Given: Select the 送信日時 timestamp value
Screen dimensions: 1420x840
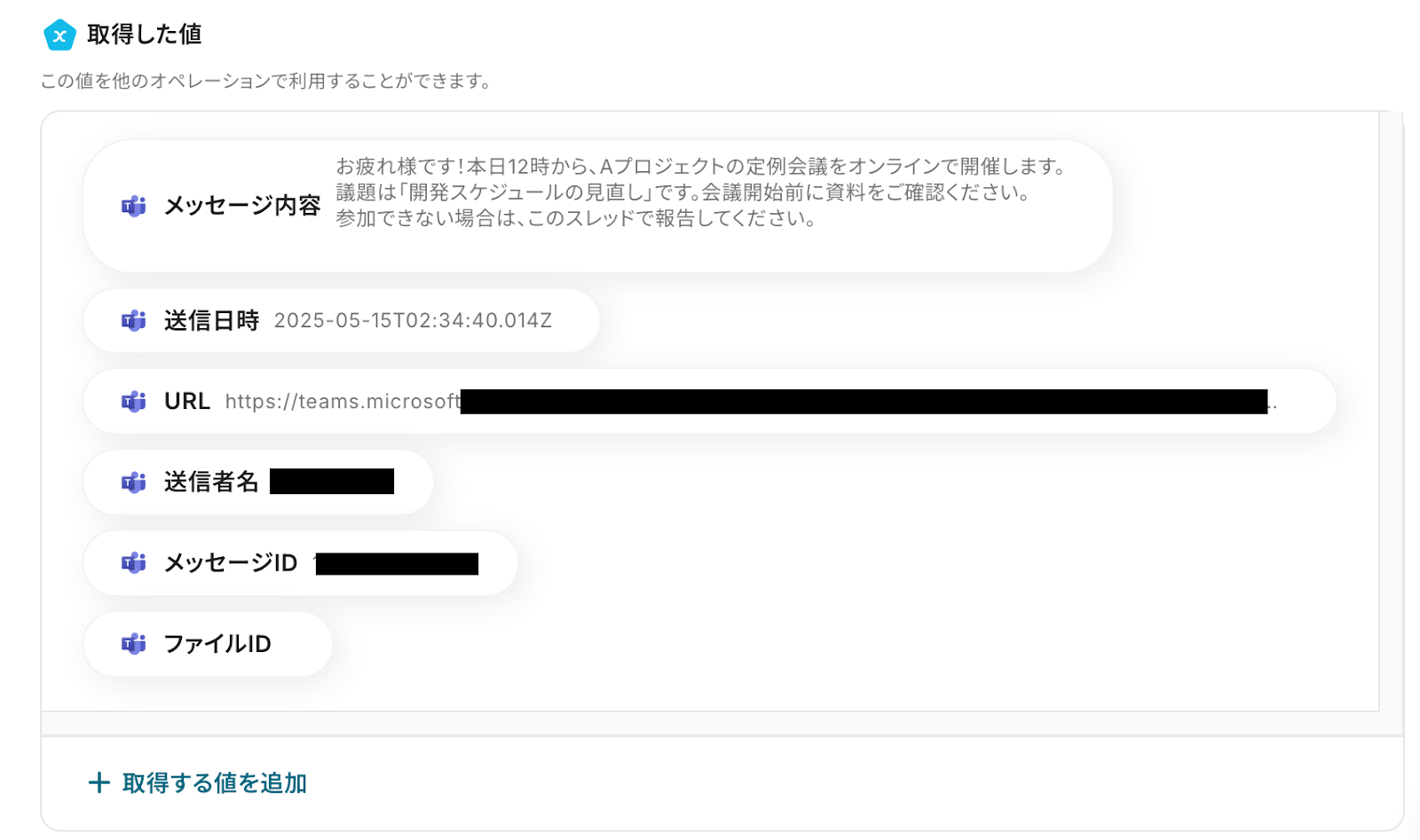Looking at the screenshot, I should tap(413, 321).
